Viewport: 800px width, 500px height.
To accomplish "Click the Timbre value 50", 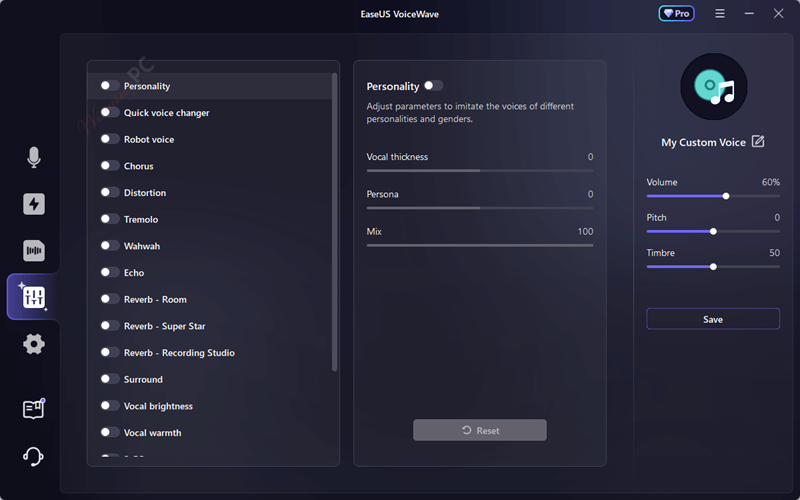I will tap(774, 253).
